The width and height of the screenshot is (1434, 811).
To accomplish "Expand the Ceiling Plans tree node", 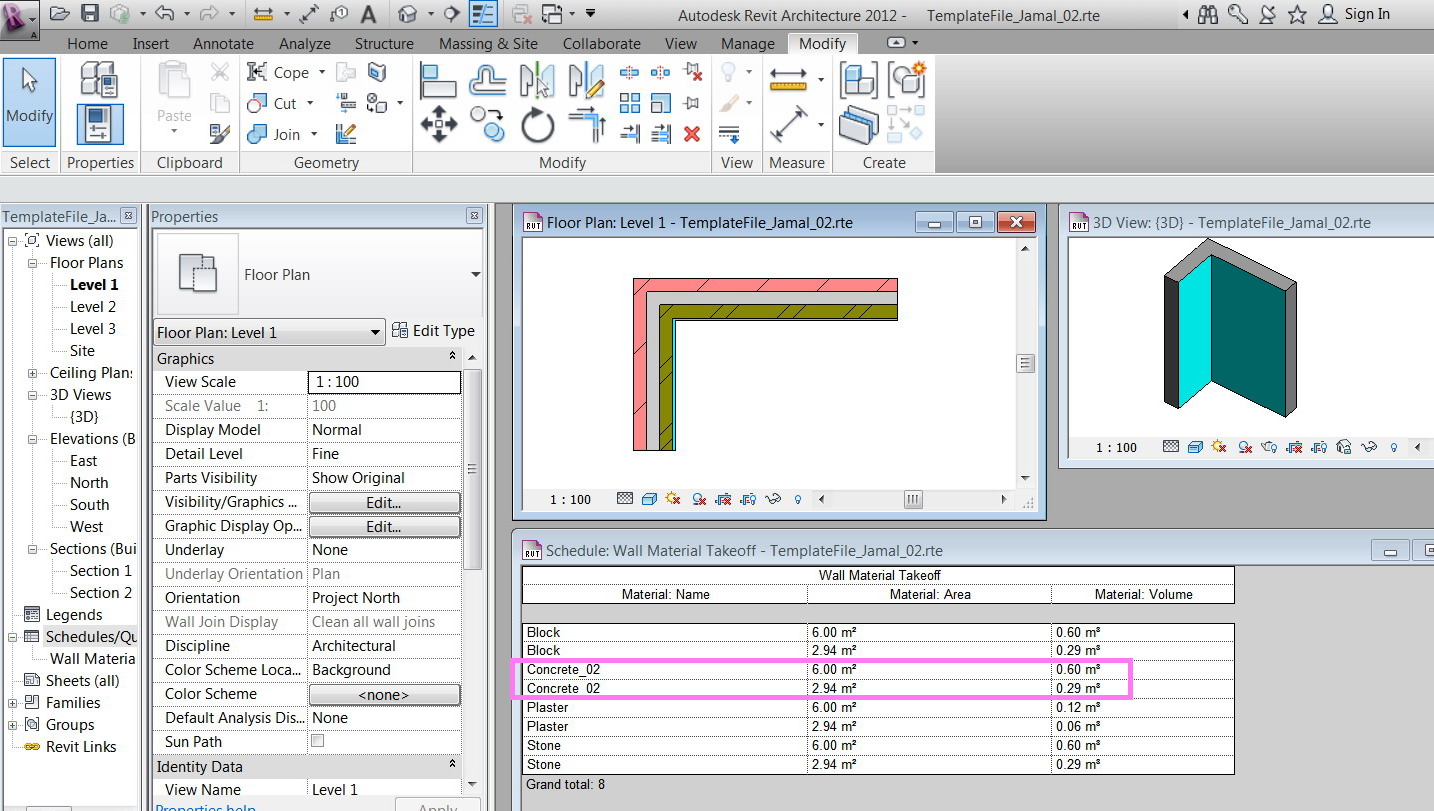I will 33,373.
